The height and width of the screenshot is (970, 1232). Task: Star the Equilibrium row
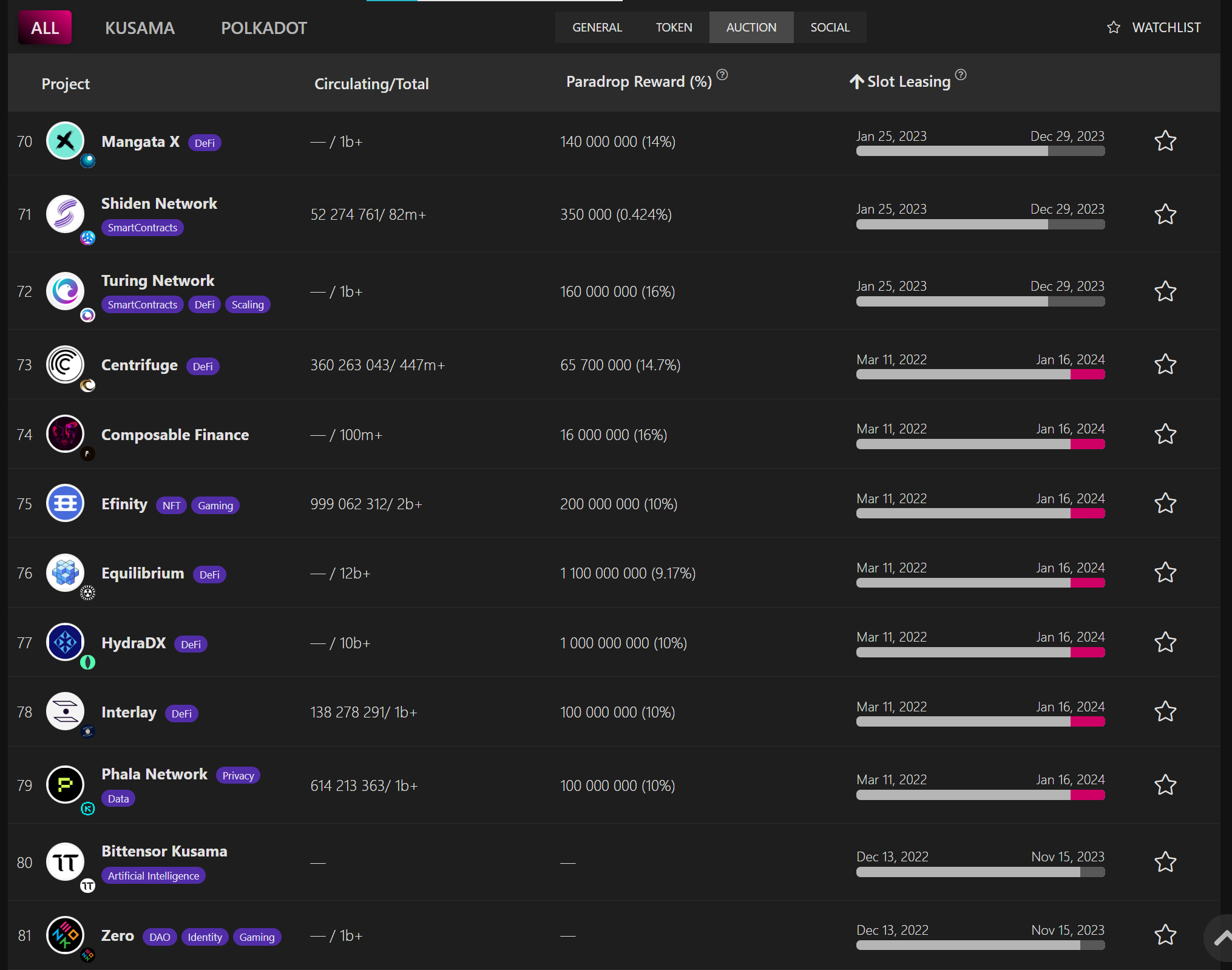tap(1165, 572)
